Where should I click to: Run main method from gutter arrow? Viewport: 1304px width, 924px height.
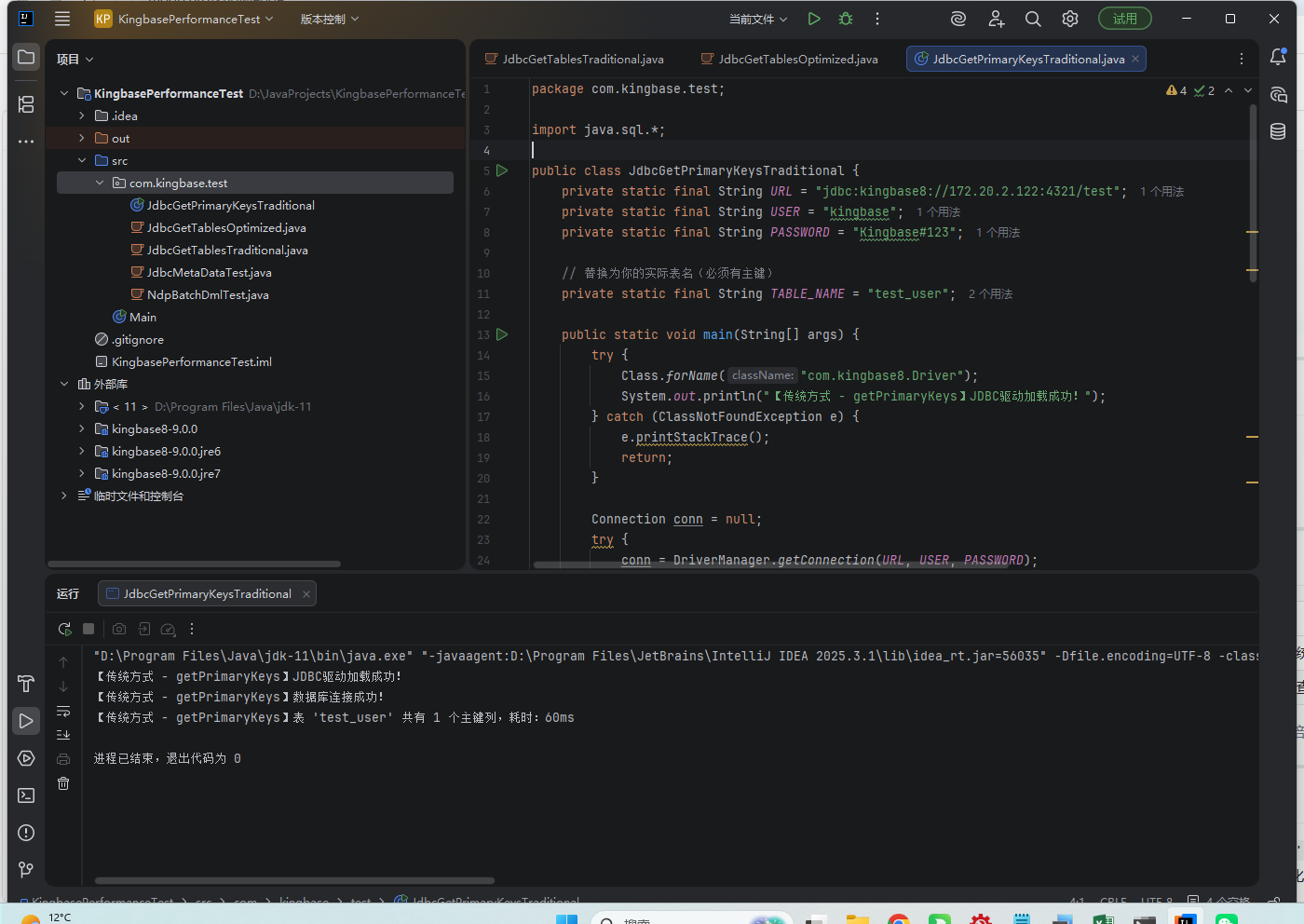502,334
